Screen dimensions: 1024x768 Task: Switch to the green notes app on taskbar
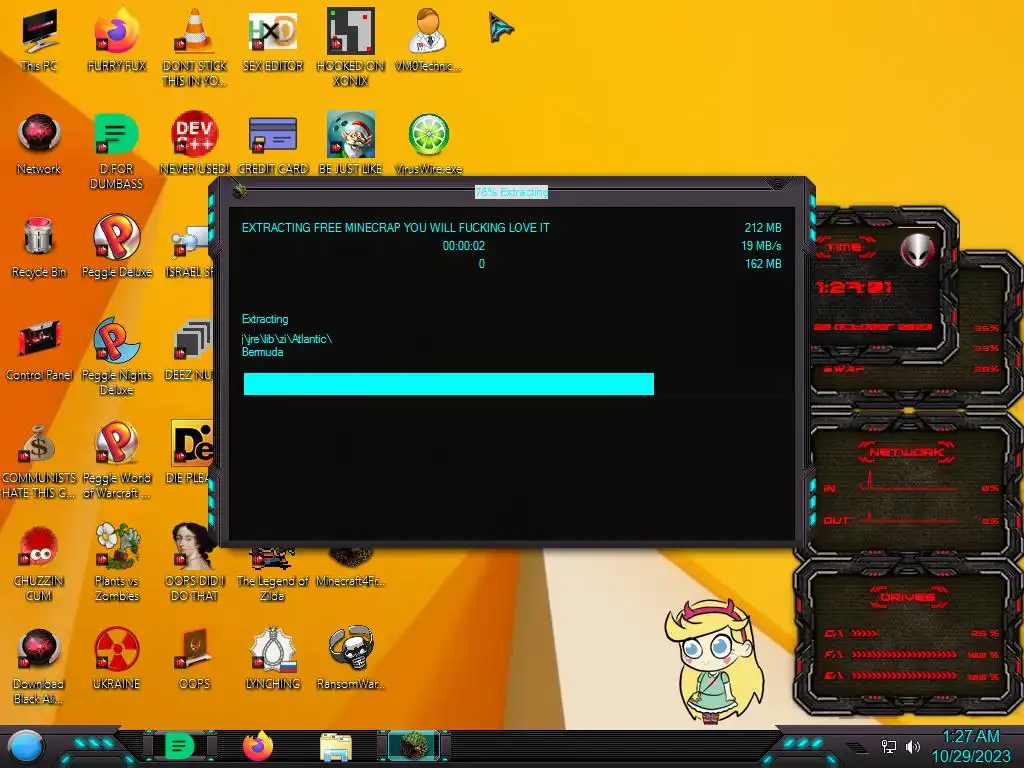(179, 746)
